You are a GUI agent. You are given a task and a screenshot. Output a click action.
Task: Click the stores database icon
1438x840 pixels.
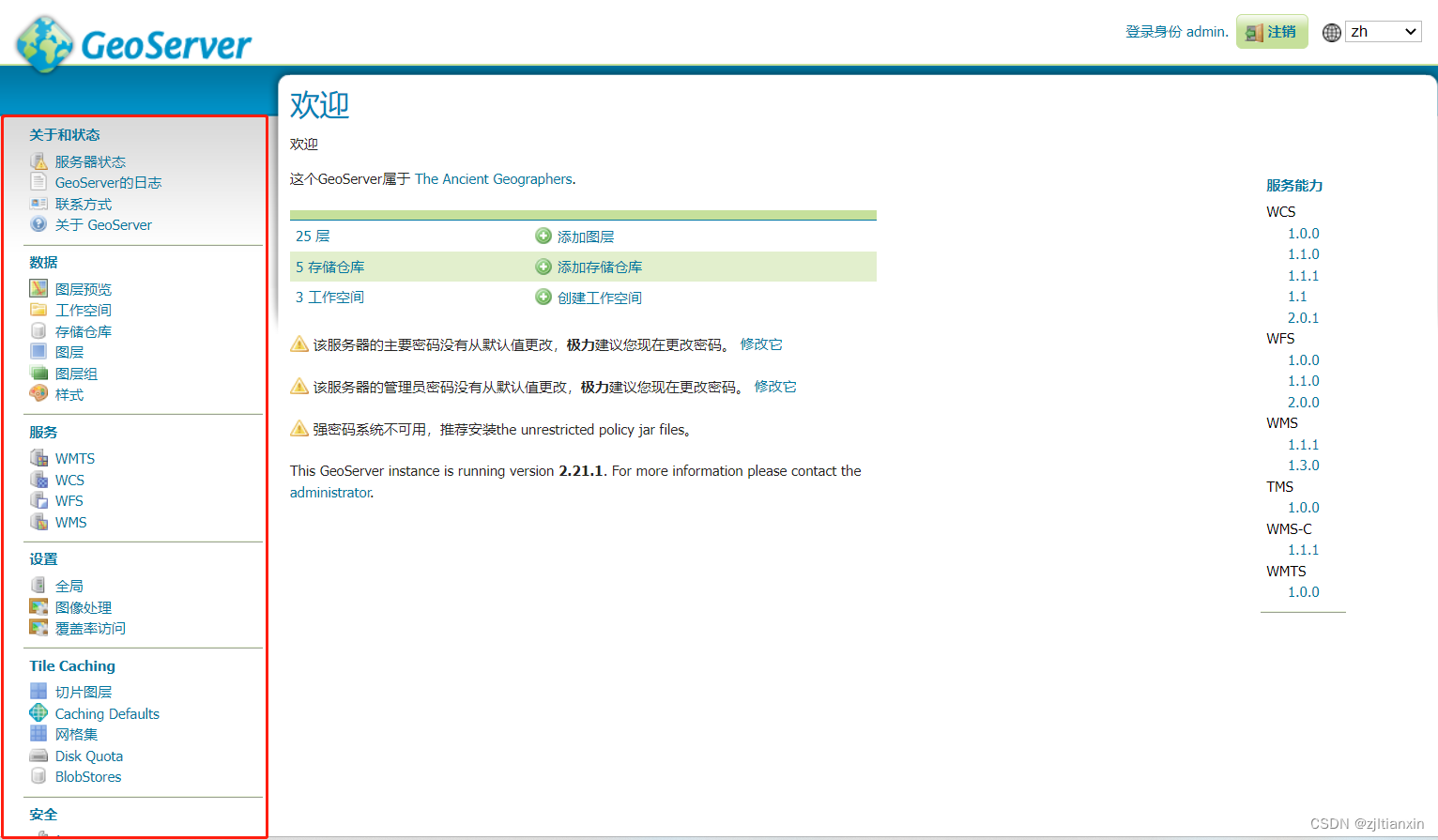coord(38,331)
